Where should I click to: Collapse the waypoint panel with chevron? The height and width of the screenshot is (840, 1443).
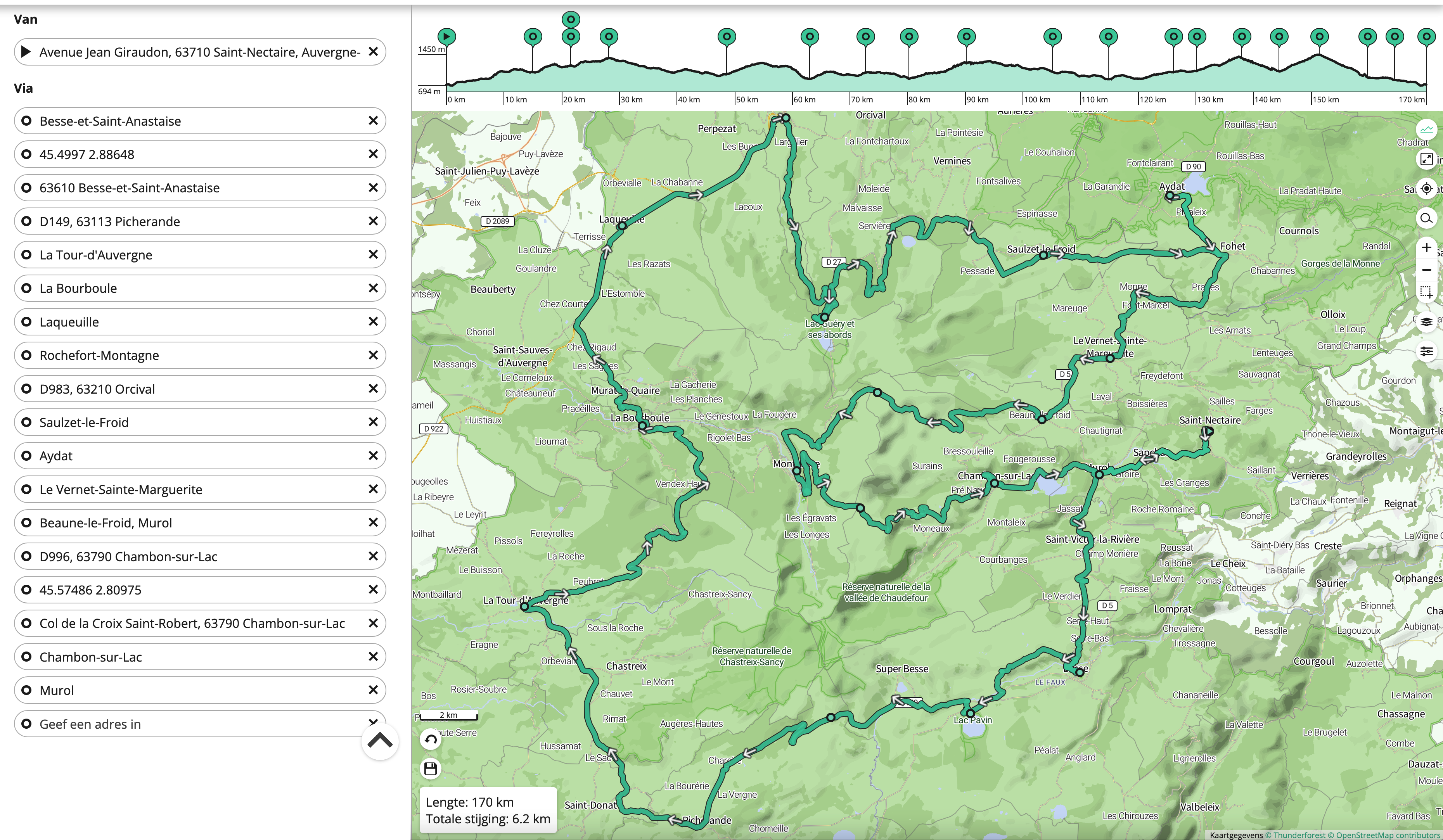[x=380, y=741]
